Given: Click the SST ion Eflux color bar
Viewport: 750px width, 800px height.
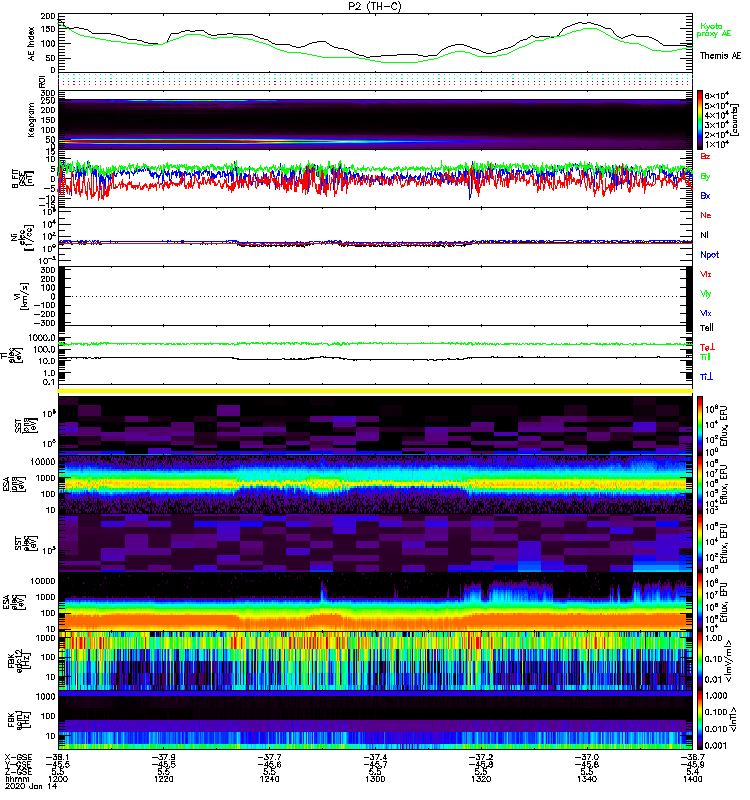Looking at the screenshot, I should pyautogui.click(x=701, y=426).
